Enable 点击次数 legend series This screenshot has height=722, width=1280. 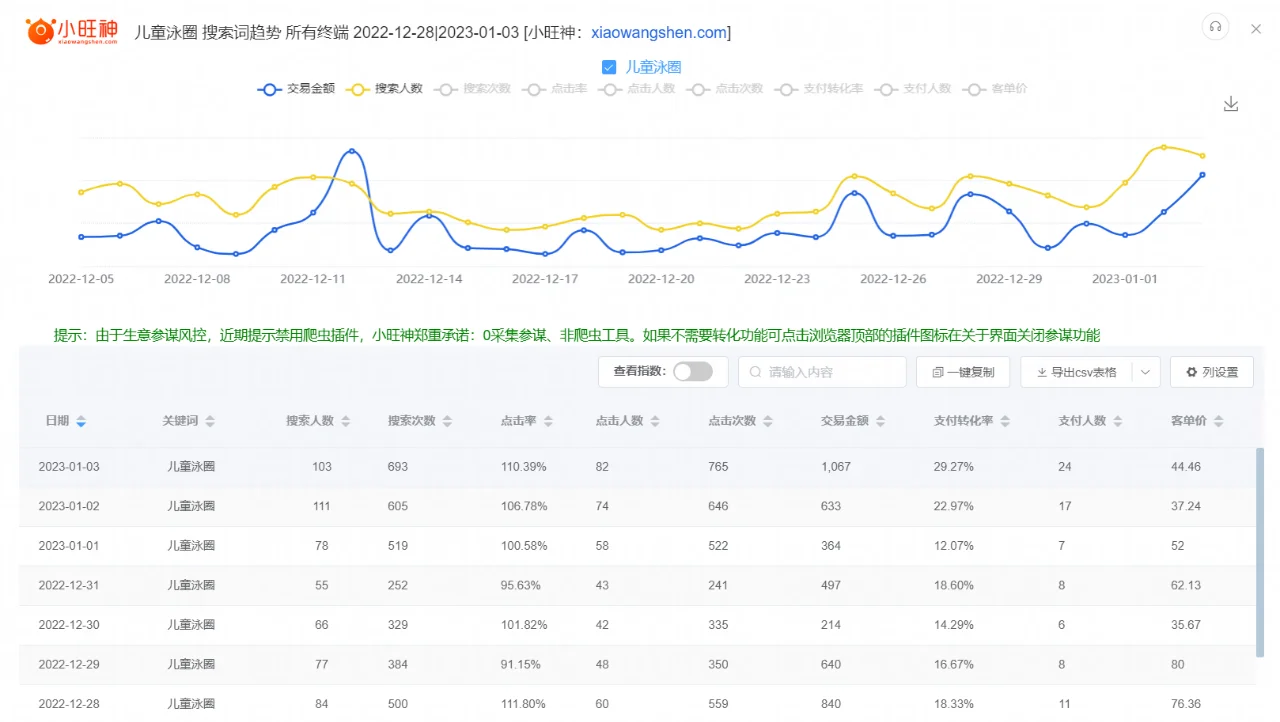[x=725, y=89]
